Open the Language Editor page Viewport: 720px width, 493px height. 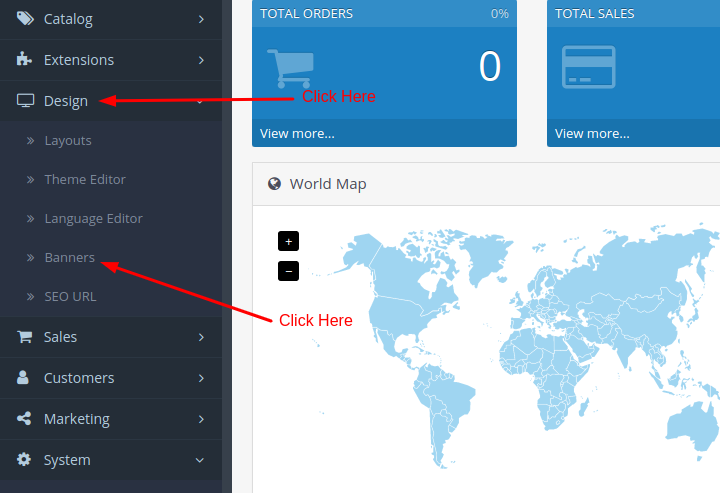[94, 218]
